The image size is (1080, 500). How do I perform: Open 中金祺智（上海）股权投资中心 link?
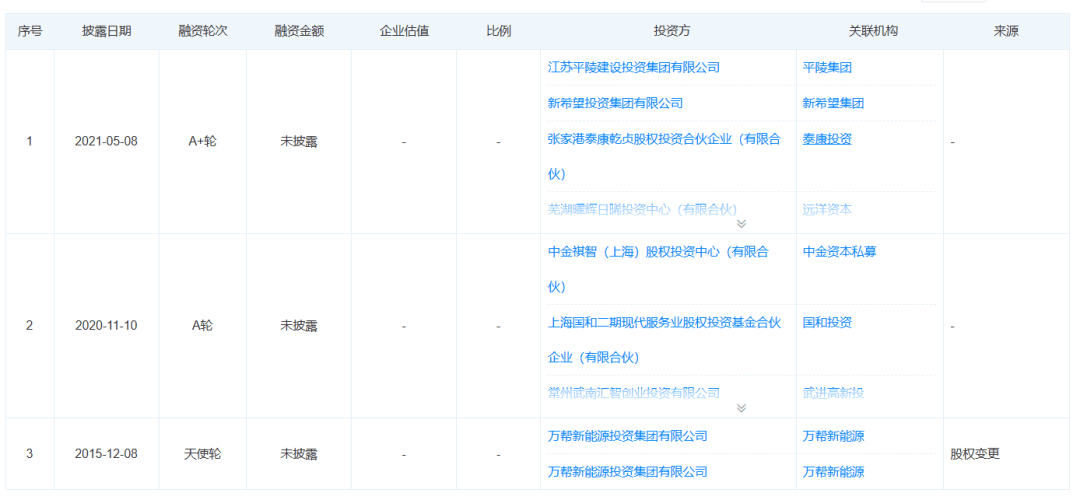657,252
